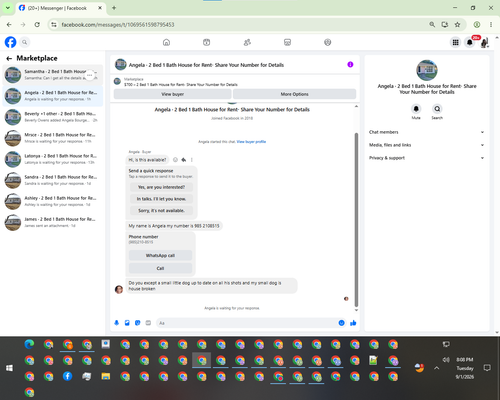
Task: Click the WhatsApp call button
Action: (x=160, y=255)
